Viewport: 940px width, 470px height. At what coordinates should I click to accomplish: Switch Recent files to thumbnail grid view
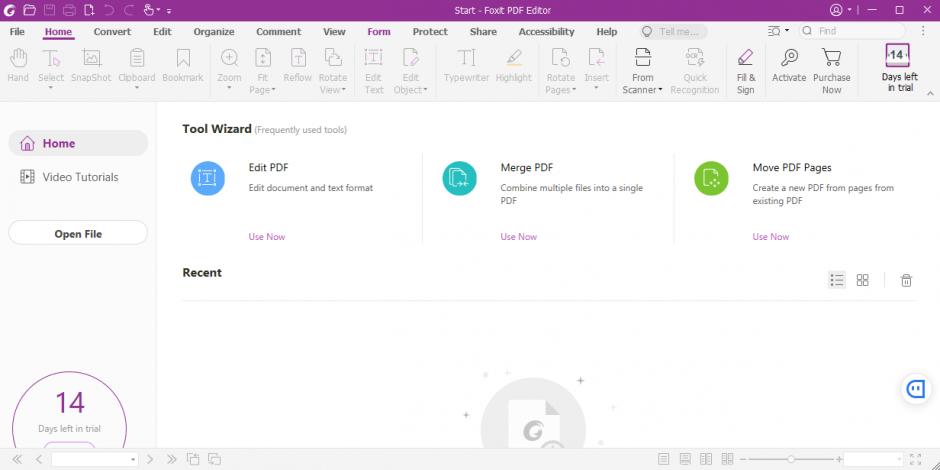tap(863, 280)
